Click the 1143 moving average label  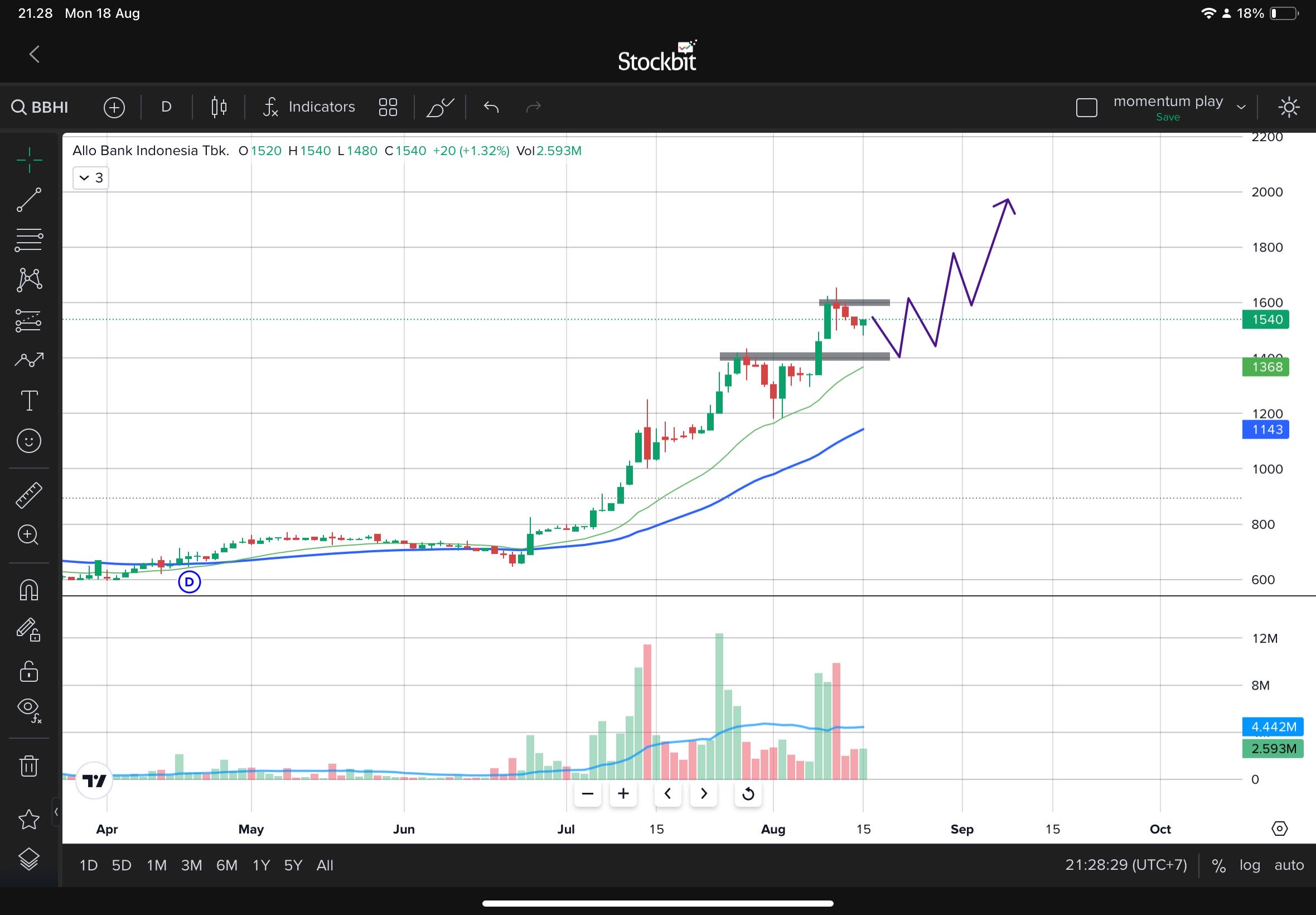pyautogui.click(x=1266, y=430)
